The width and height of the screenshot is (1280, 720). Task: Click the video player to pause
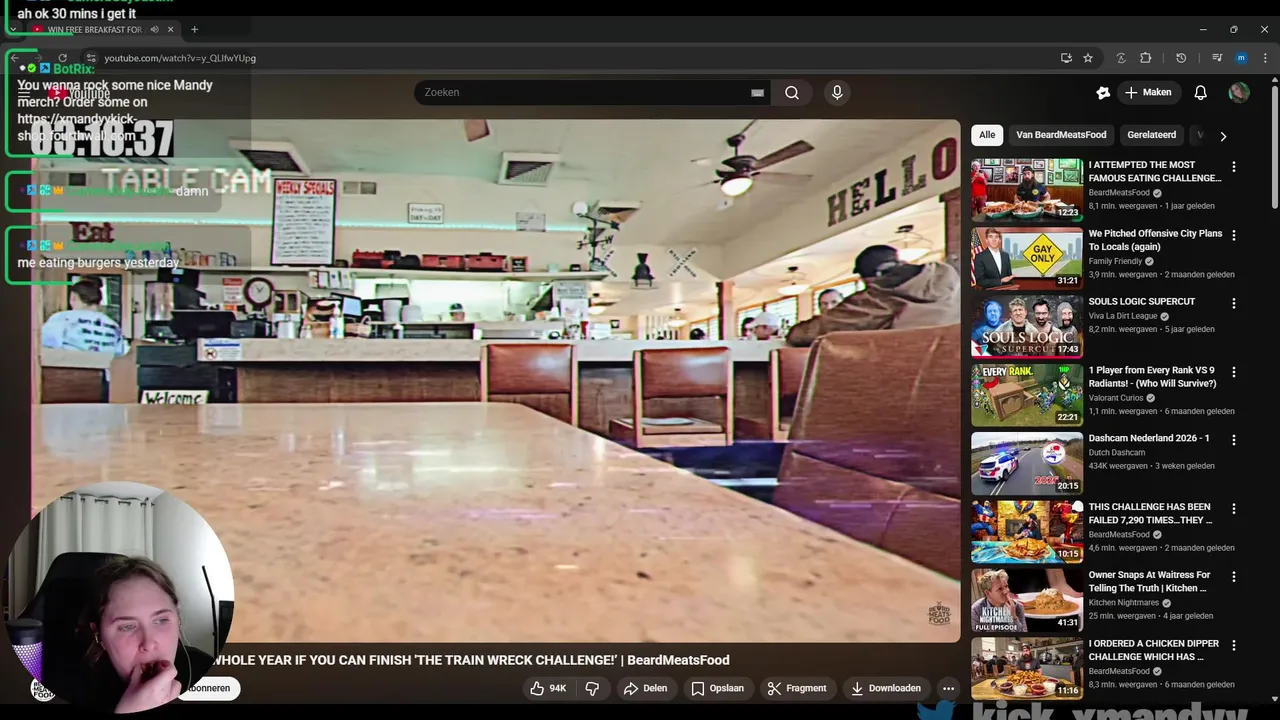click(495, 380)
